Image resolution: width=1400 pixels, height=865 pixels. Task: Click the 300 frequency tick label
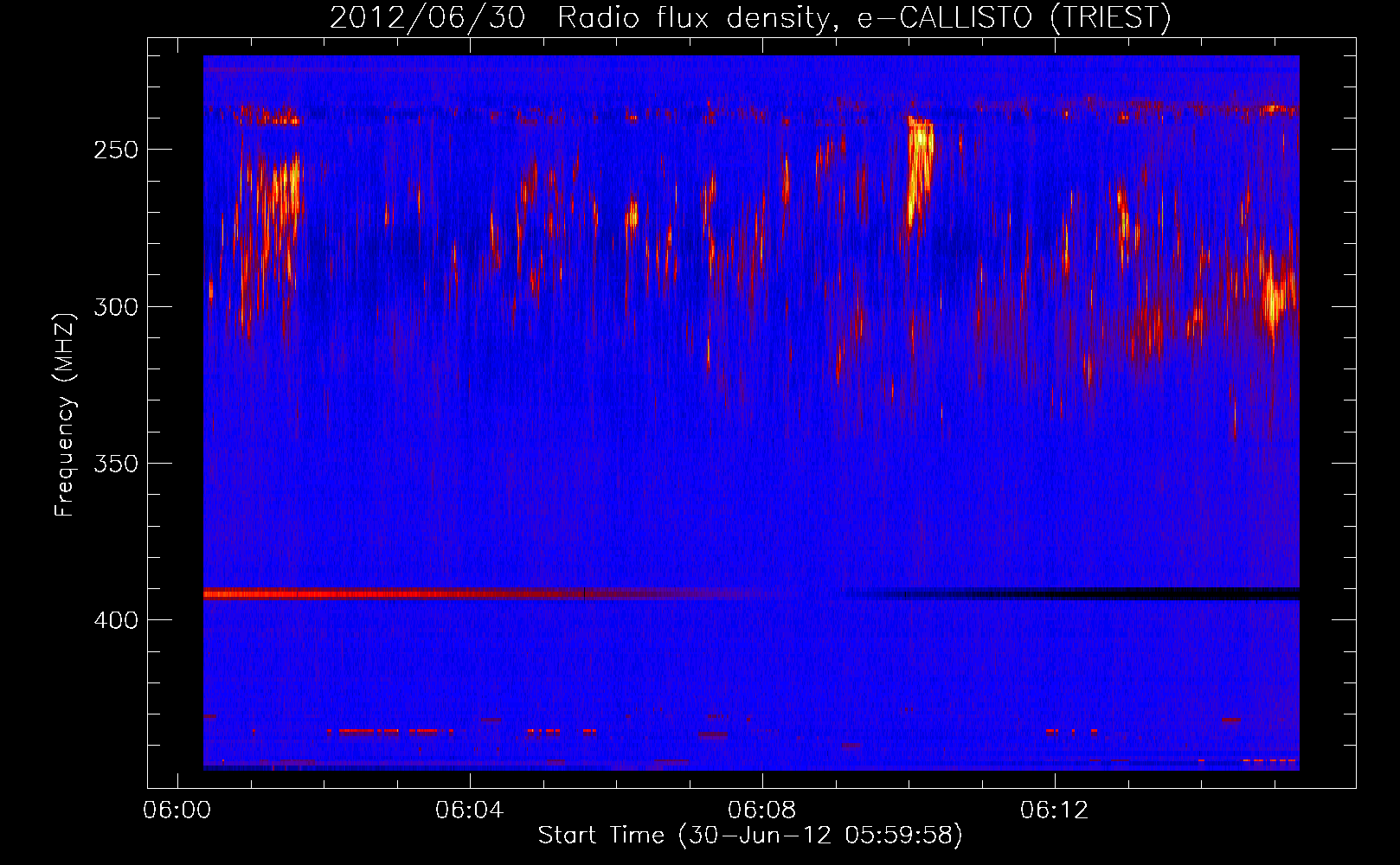(116, 307)
